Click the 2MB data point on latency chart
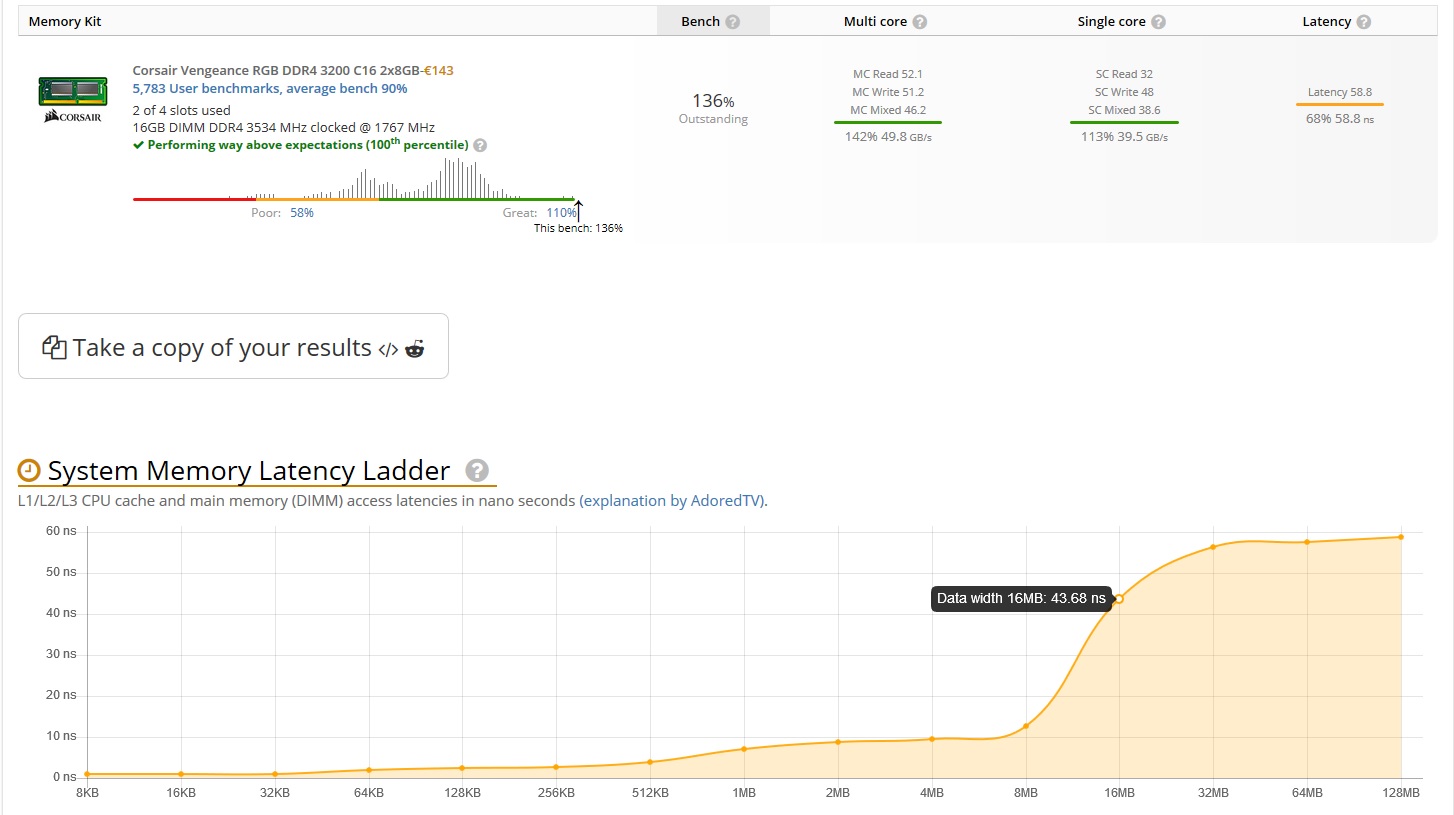Image resolution: width=1454 pixels, height=815 pixels. point(838,742)
